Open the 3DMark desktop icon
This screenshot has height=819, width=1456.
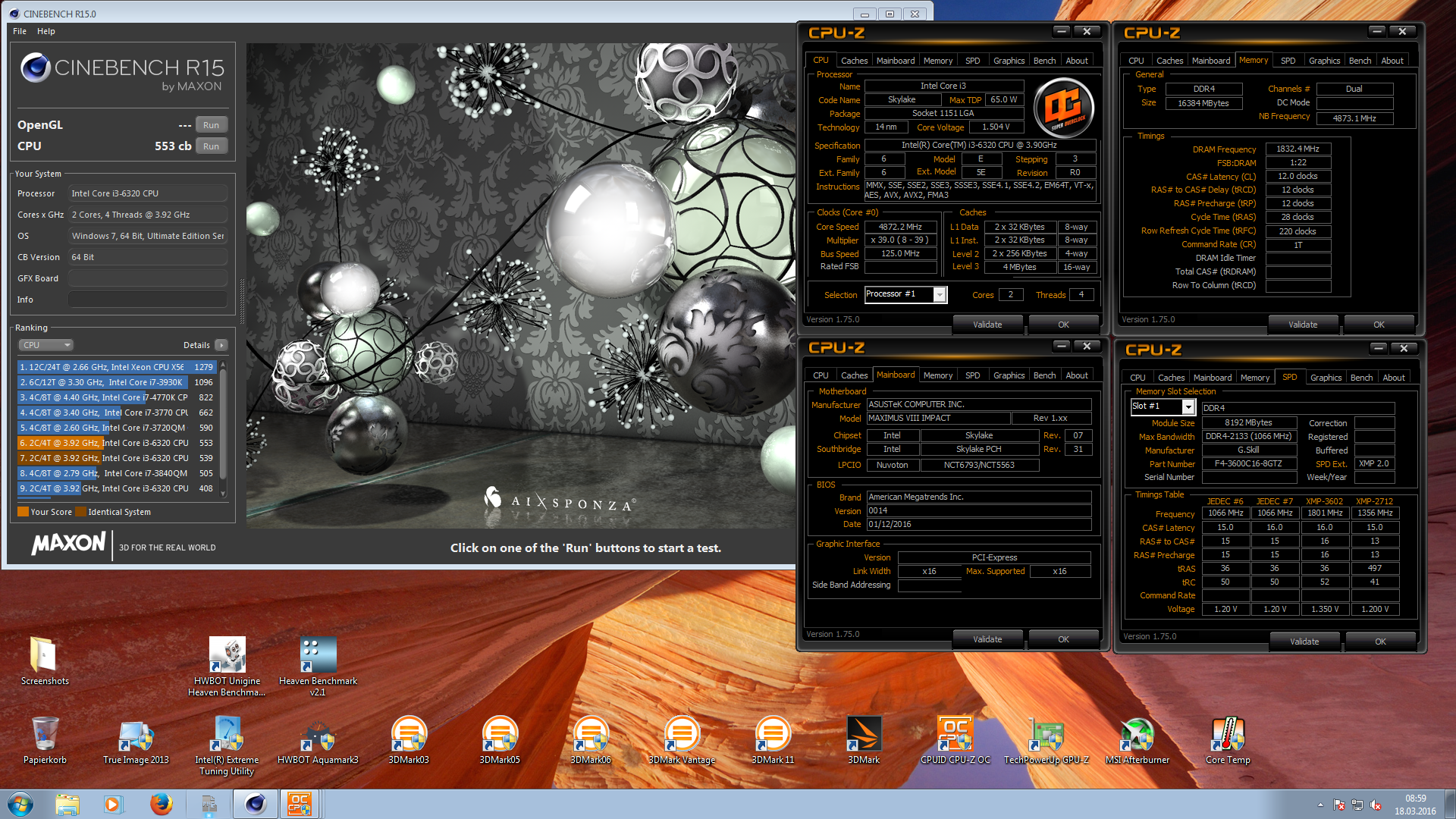[x=864, y=740]
